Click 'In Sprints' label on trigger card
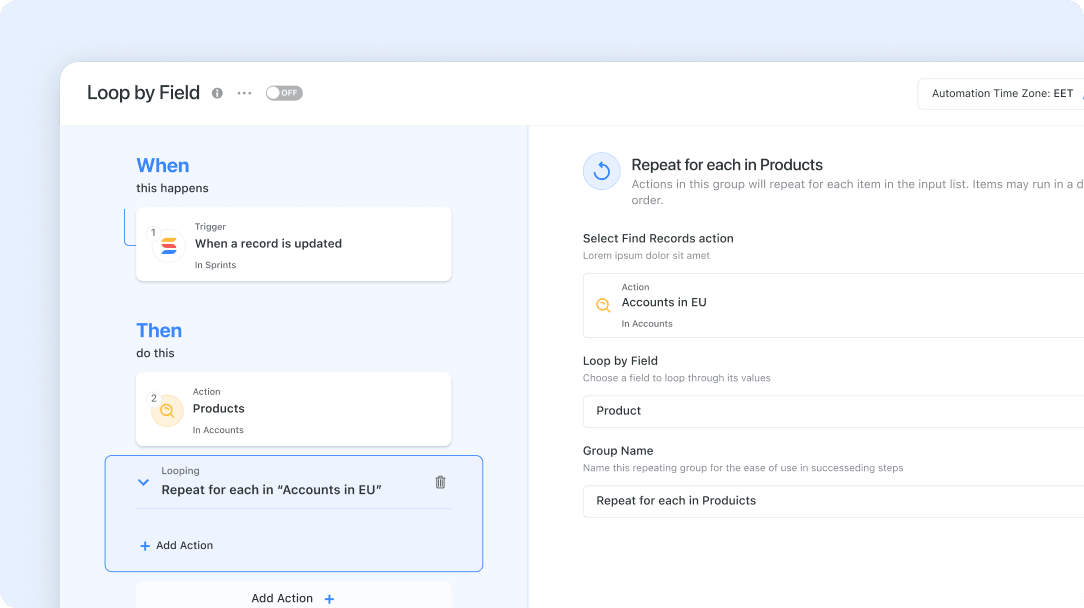Viewport: 1084px width, 608px height. pos(215,265)
